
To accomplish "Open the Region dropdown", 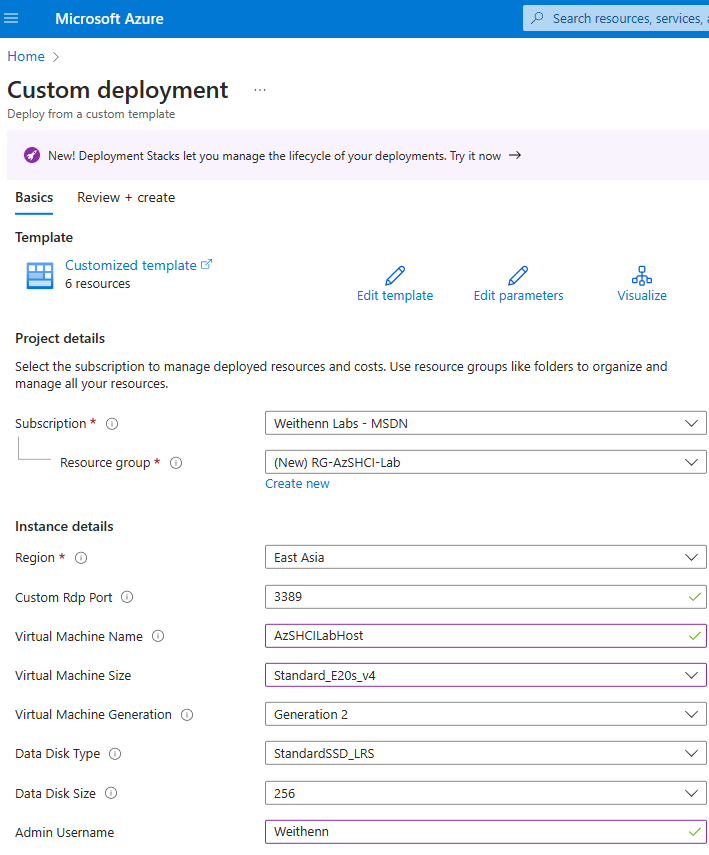I will point(485,557).
